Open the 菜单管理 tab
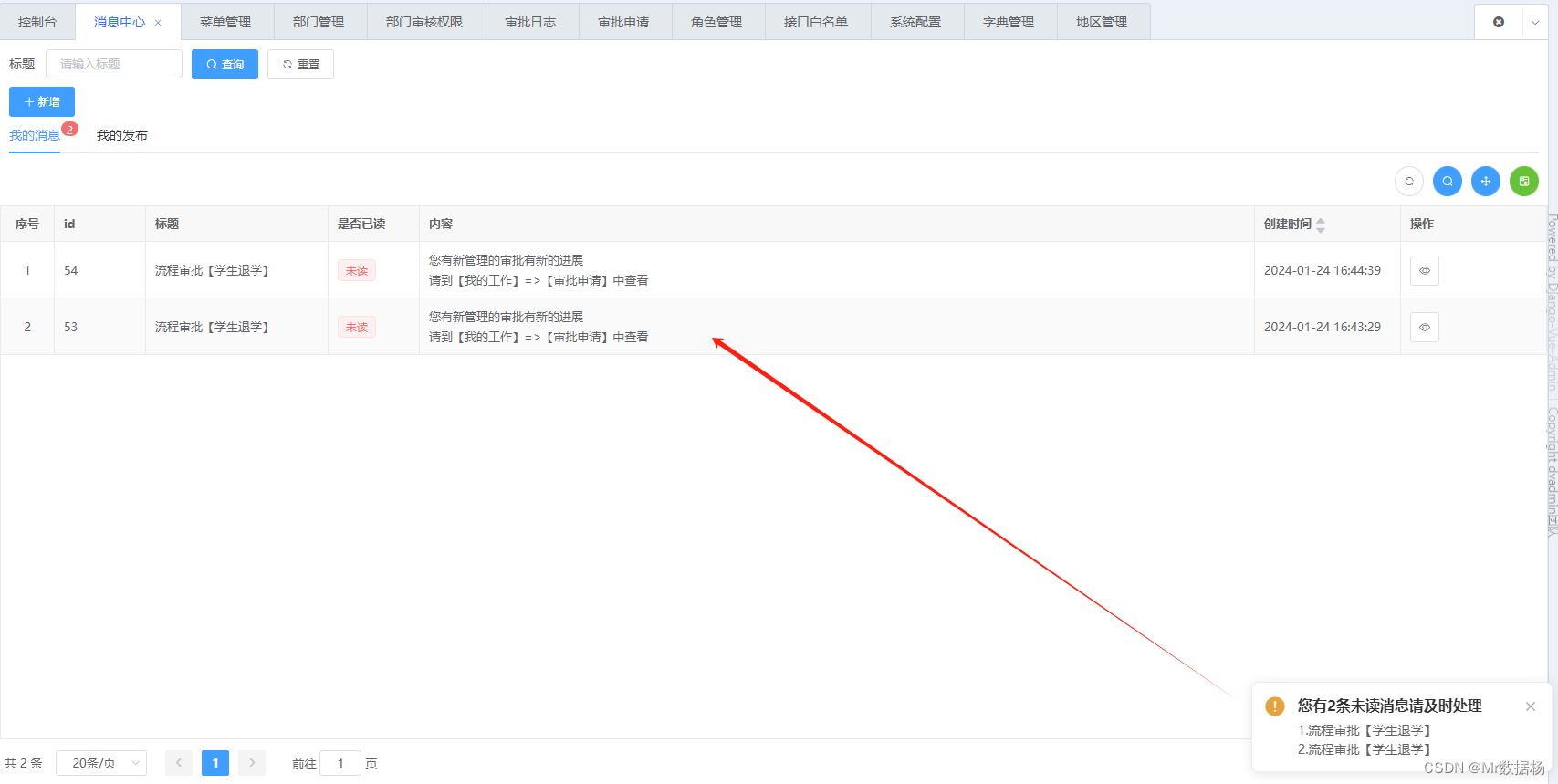 coord(225,22)
